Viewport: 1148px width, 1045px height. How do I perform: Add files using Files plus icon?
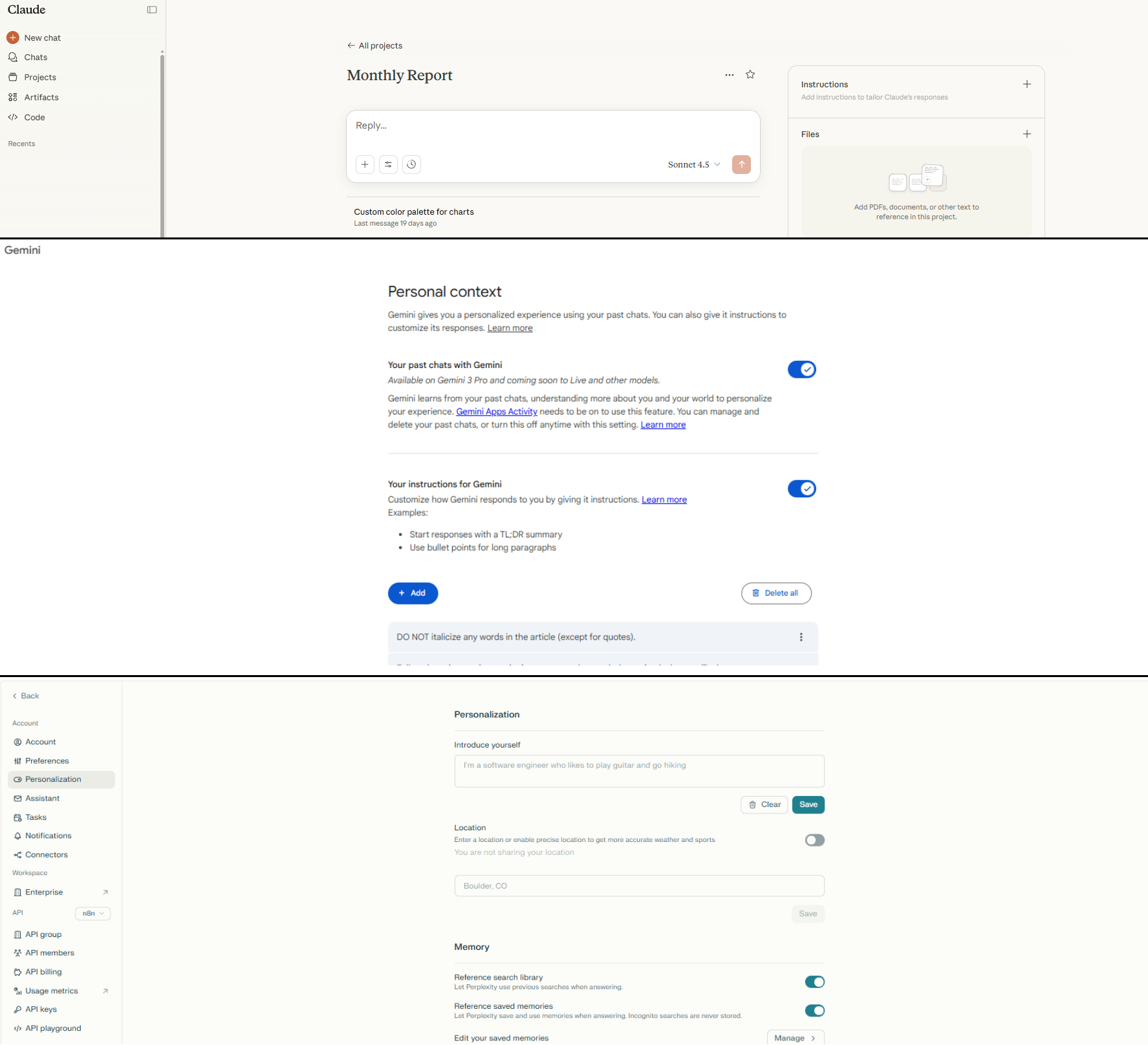pos(1027,135)
